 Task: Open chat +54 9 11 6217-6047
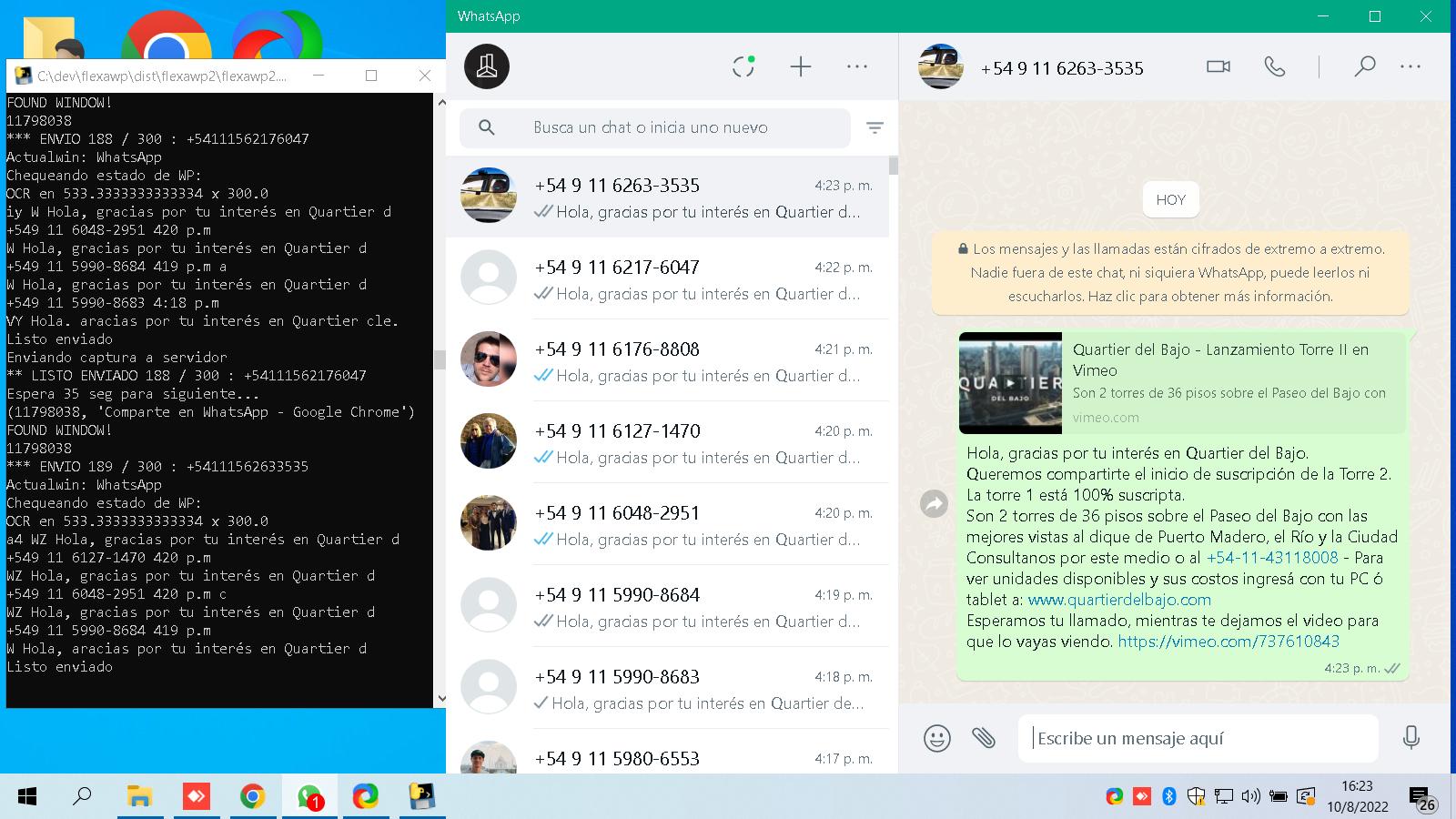667,278
